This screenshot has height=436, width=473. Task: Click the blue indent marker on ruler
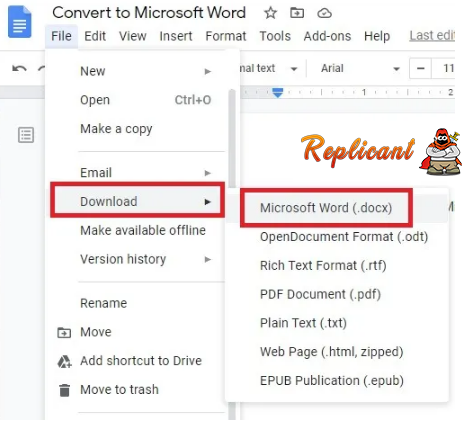point(278,92)
